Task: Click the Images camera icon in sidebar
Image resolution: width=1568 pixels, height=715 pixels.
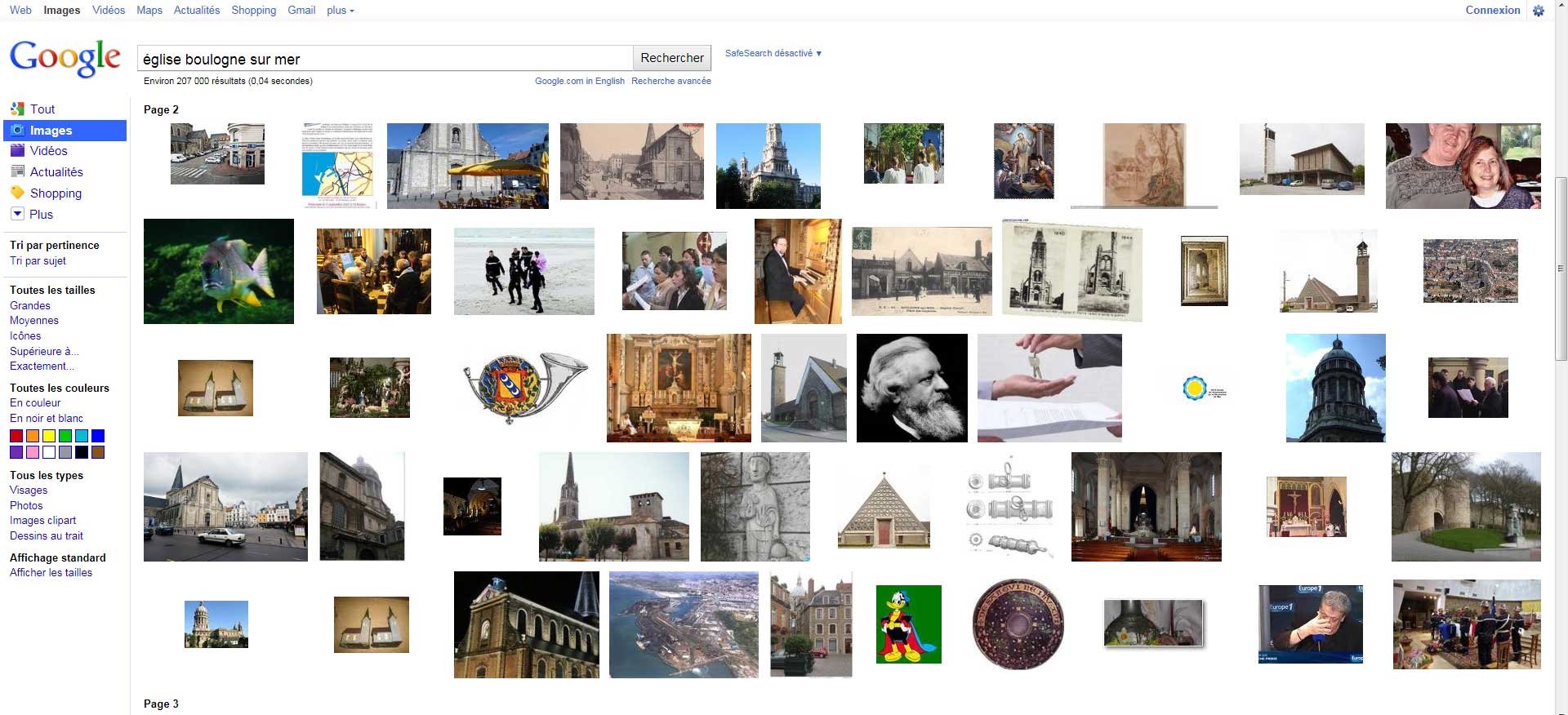Action: [17, 130]
